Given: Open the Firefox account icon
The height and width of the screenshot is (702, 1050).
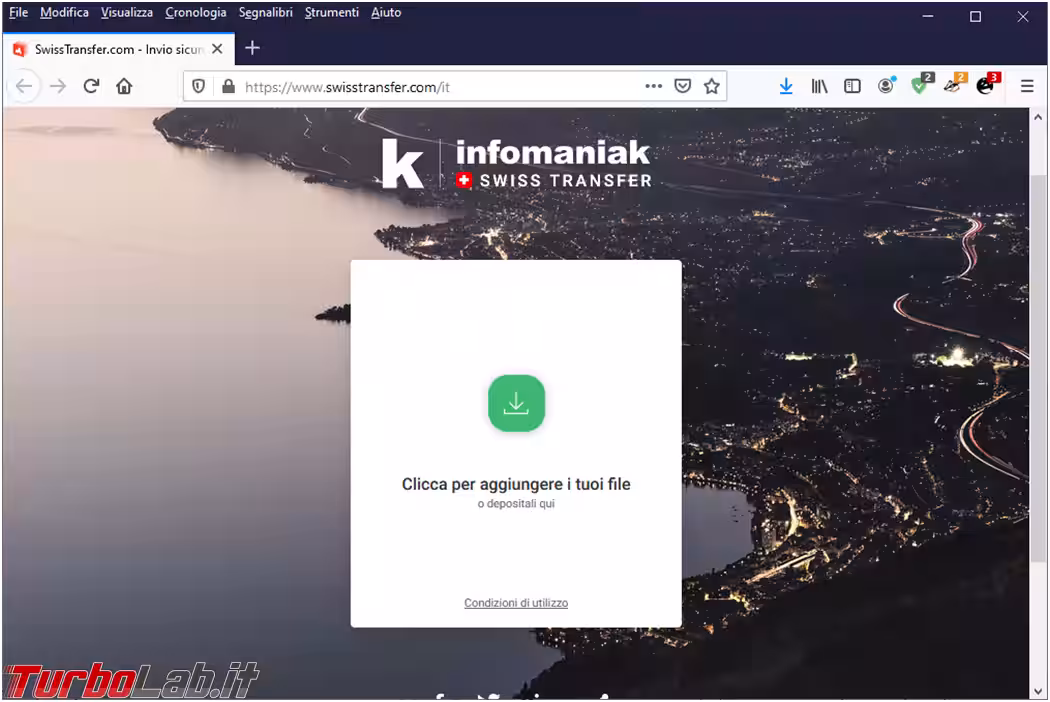Looking at the screenshot, I should tap(886, 86).
